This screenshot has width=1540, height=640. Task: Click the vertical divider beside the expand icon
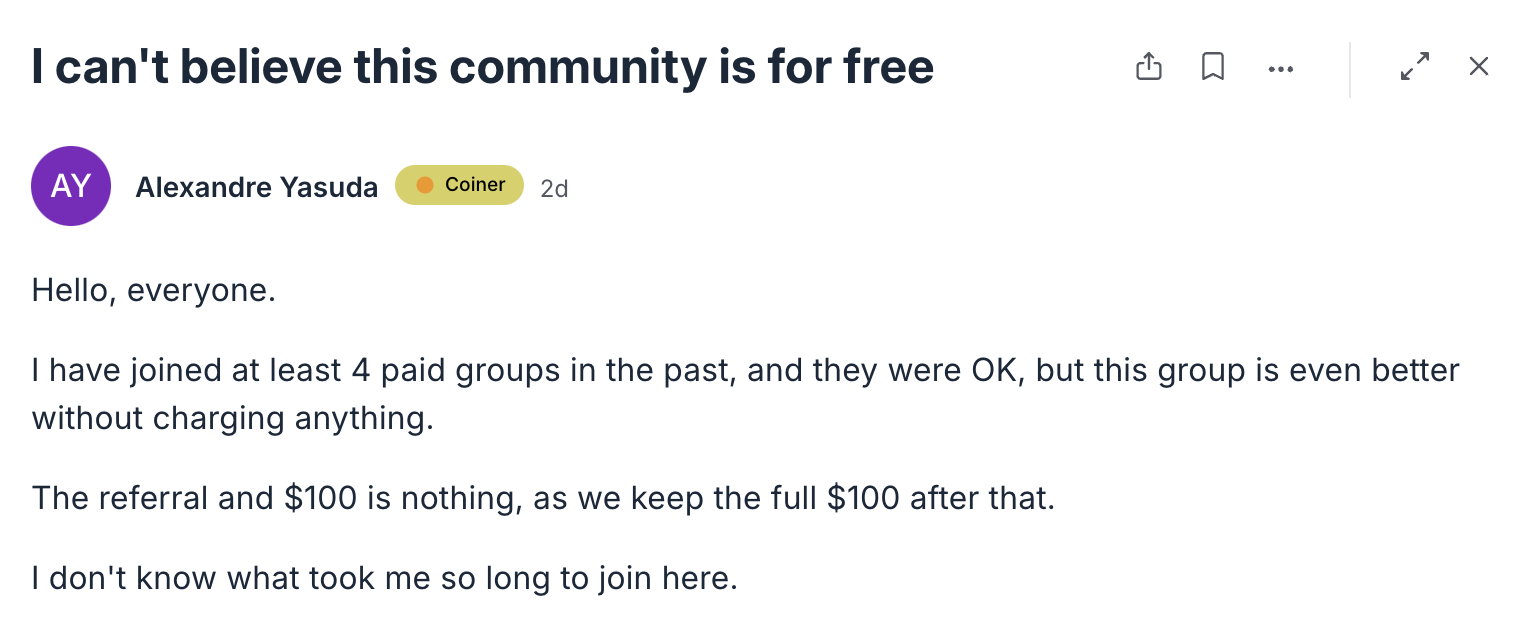pyautogui.click(x=1350, y=69)
